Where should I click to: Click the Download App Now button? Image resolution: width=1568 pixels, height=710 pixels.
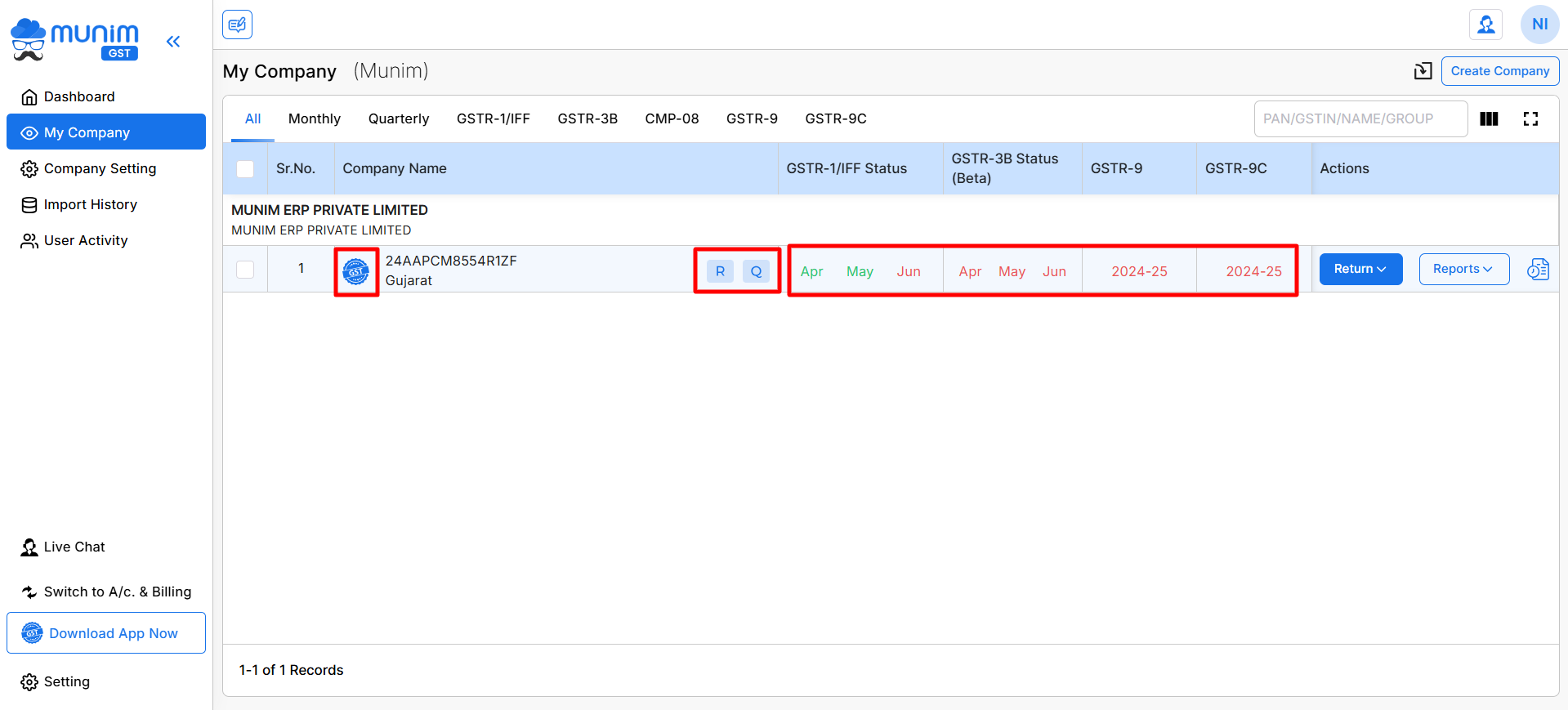click(x=106, y=633)
